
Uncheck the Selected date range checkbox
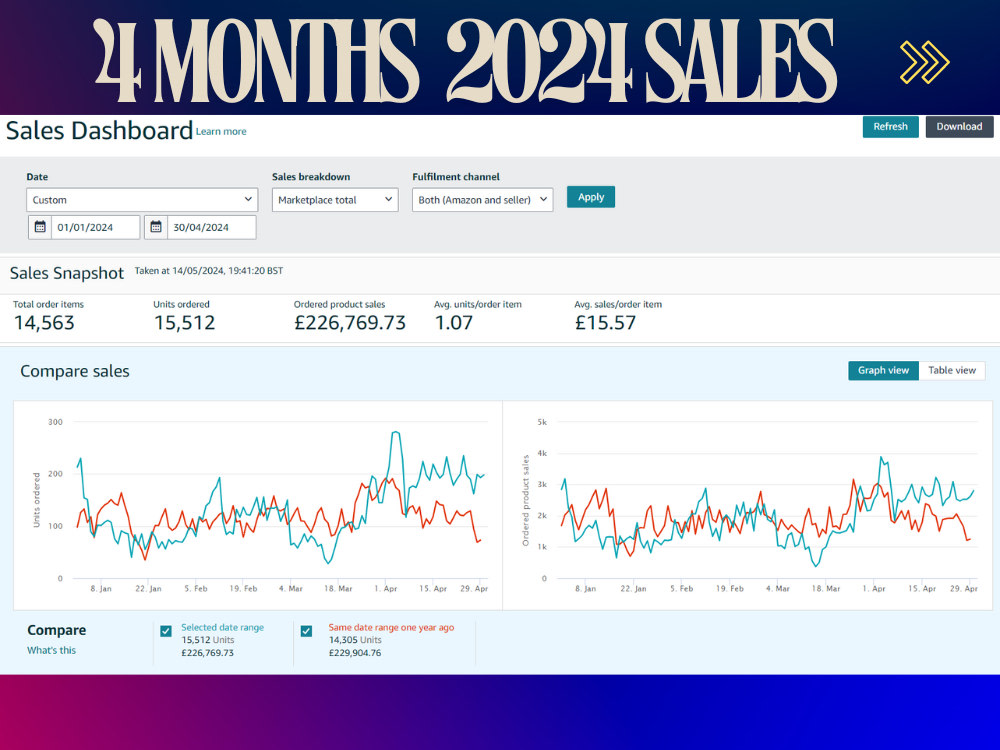(x=166, y=631)
